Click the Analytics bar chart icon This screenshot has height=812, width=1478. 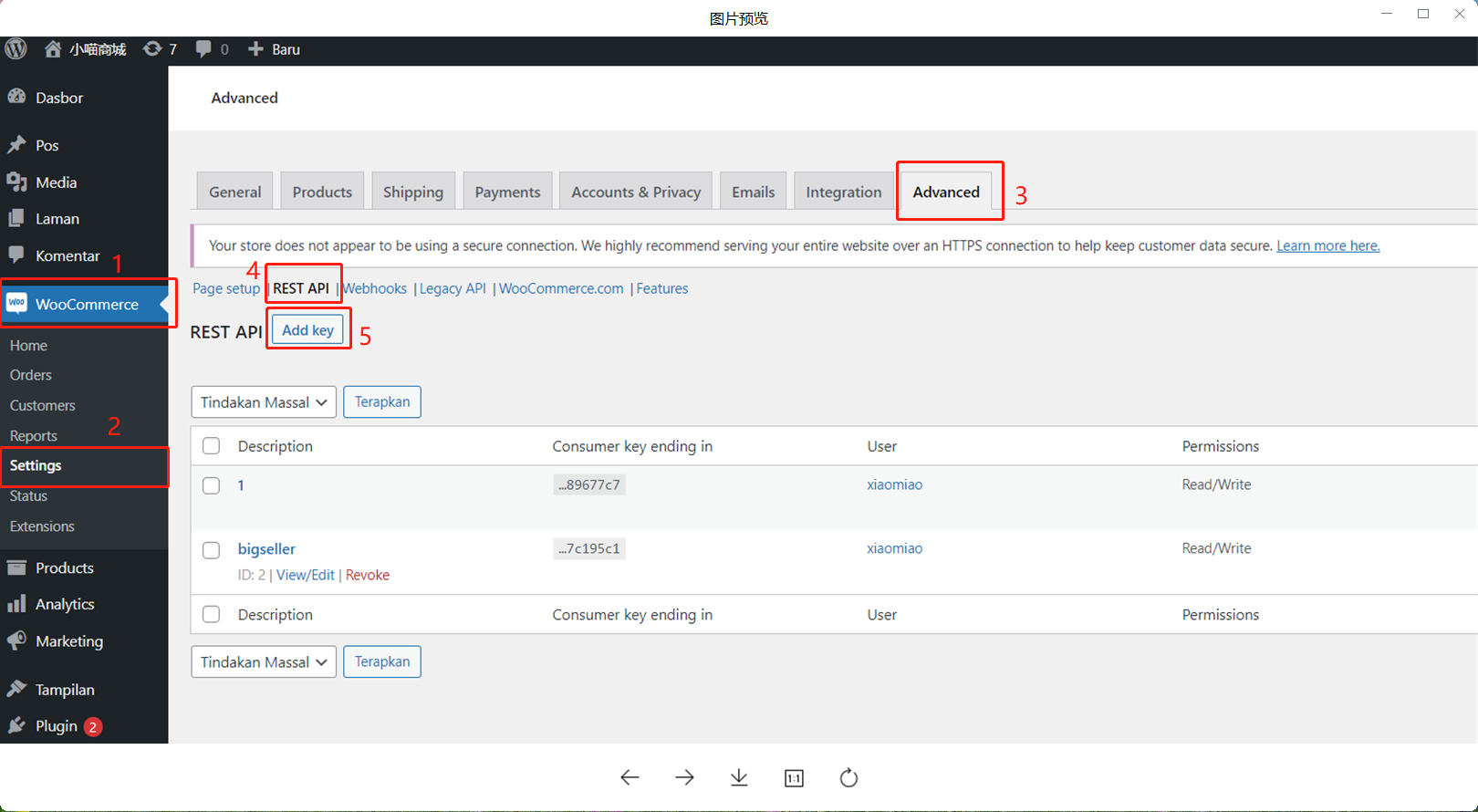coord(16,604)
